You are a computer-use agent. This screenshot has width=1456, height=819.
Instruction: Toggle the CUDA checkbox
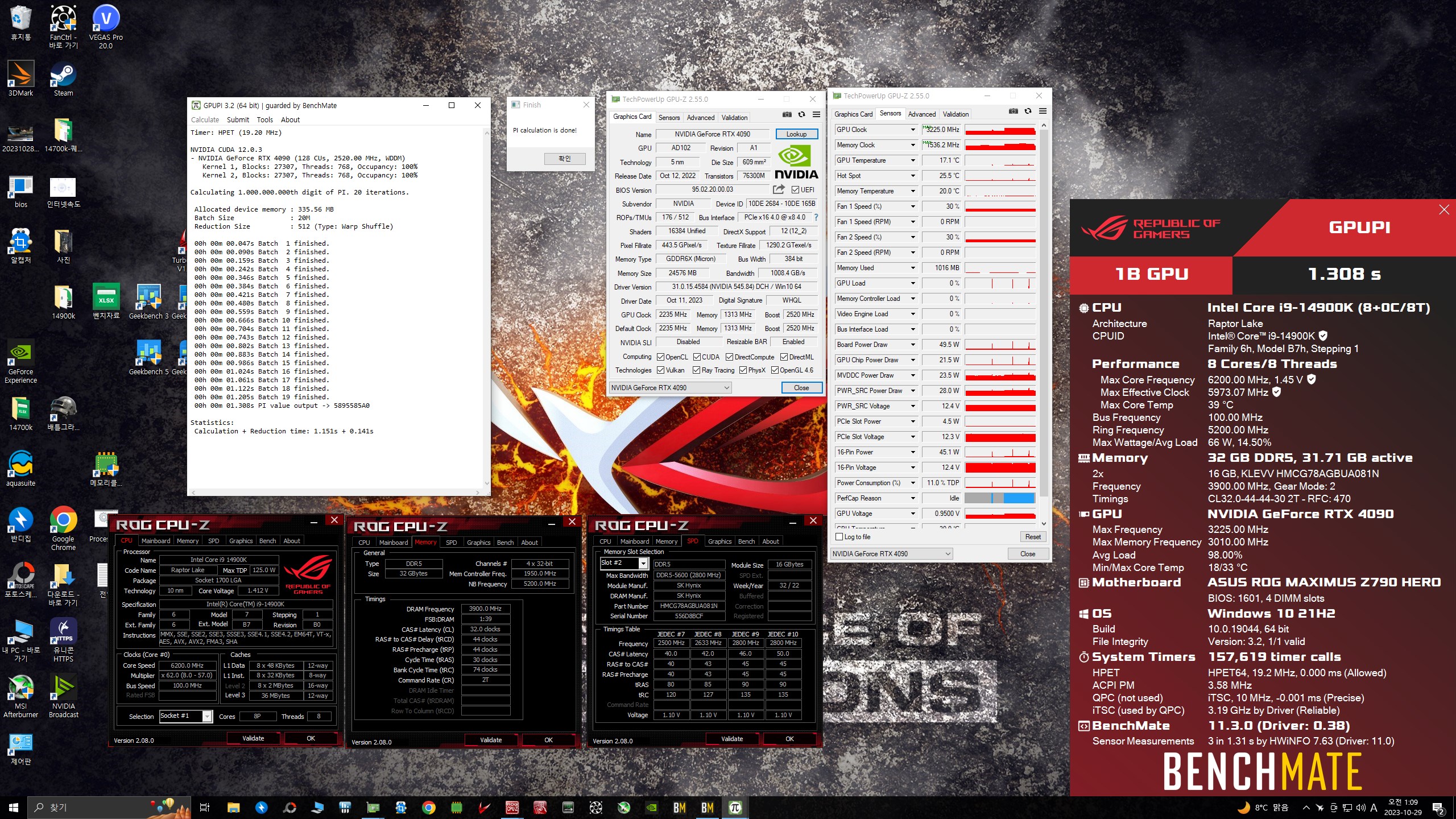point(697,357)
